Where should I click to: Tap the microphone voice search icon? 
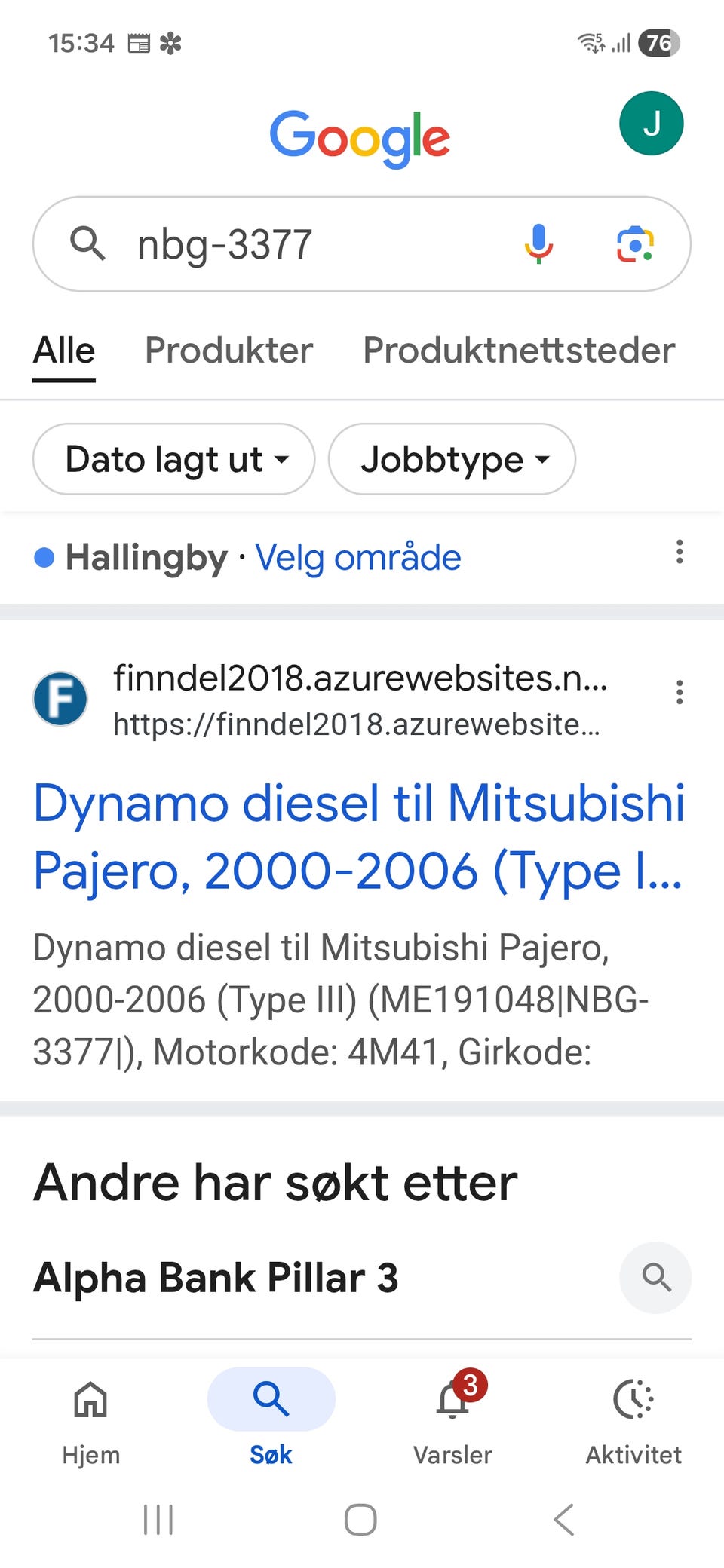coord(538,244)
